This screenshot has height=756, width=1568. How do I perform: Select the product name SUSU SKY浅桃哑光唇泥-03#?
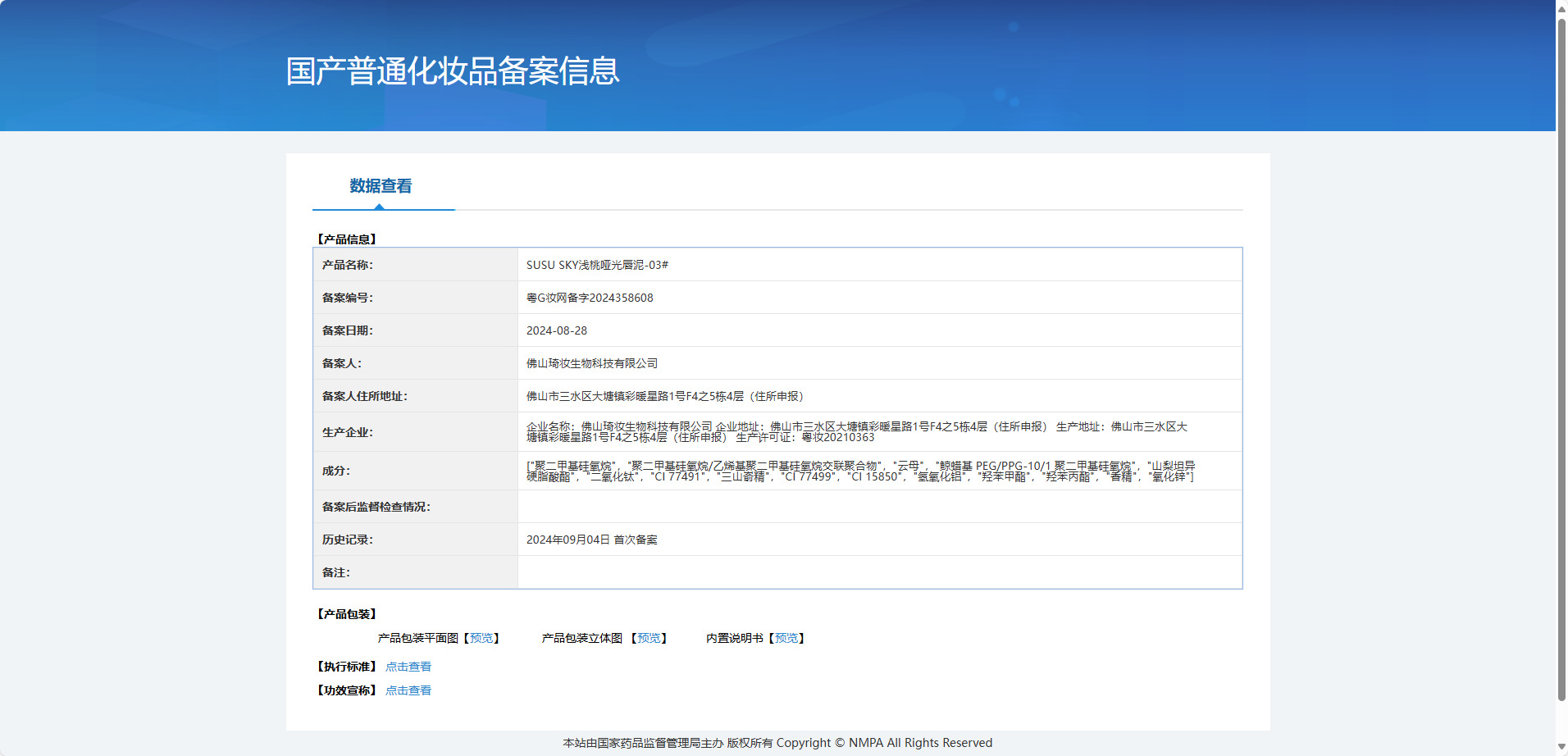pyautogui.click(x=597, y=265)
